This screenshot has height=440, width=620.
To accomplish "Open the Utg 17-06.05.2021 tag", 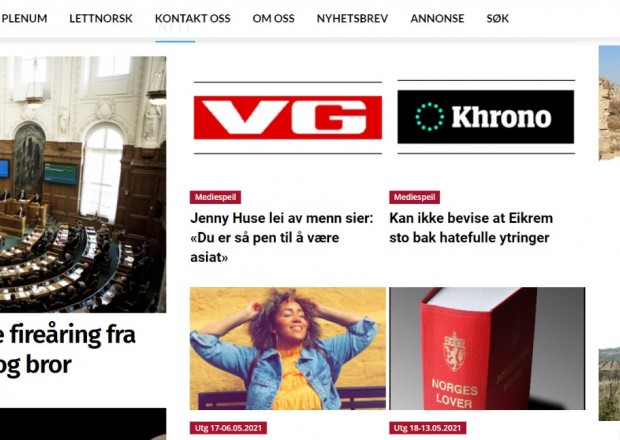I will [228, 428].
